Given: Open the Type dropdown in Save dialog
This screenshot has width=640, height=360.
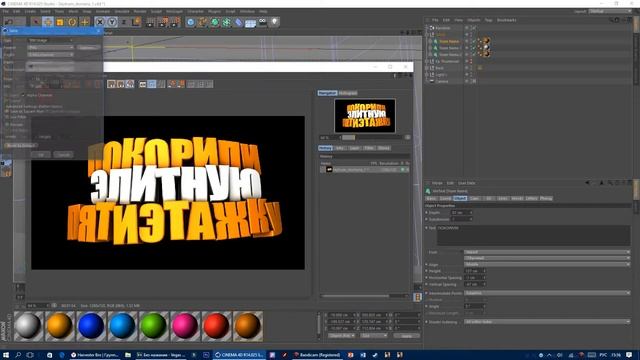Looking at the screenshot, I should pyautogui.click(x=51, y=40).
